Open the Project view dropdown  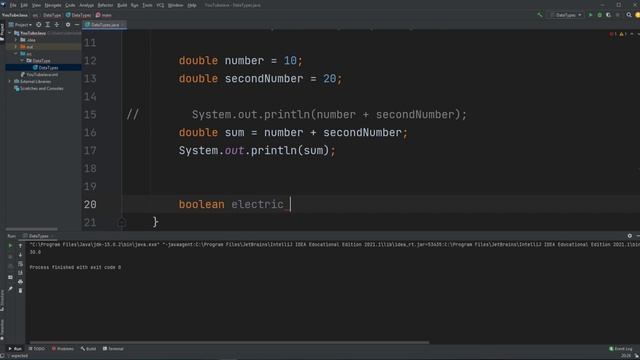20,25
